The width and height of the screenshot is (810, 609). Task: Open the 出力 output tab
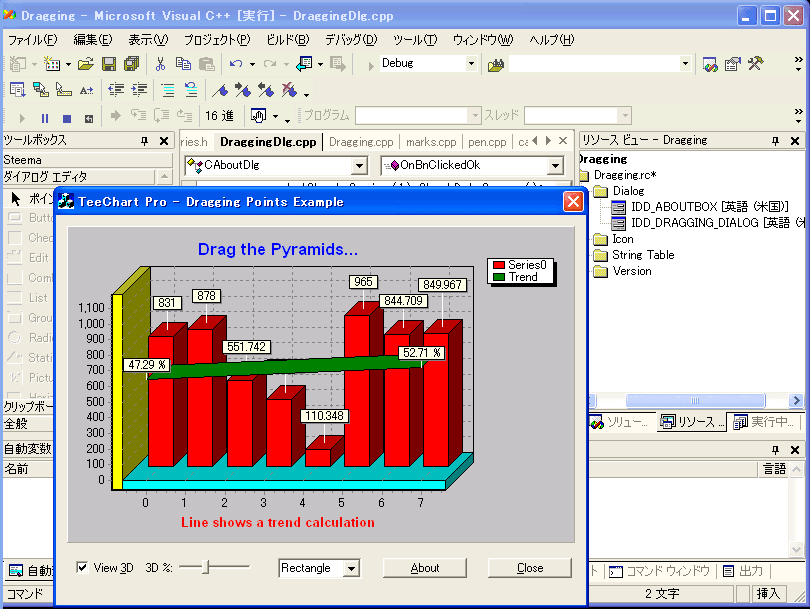743,571
